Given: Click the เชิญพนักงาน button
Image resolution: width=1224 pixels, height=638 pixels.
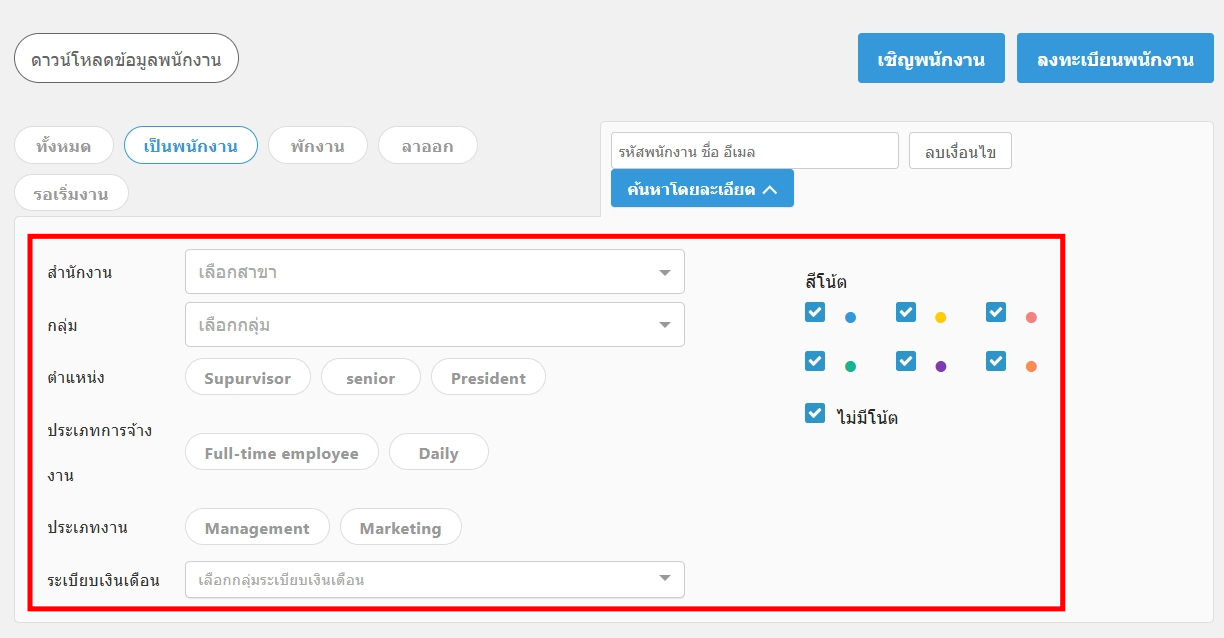Looking at the screenshot, I should tap(931, 58).
